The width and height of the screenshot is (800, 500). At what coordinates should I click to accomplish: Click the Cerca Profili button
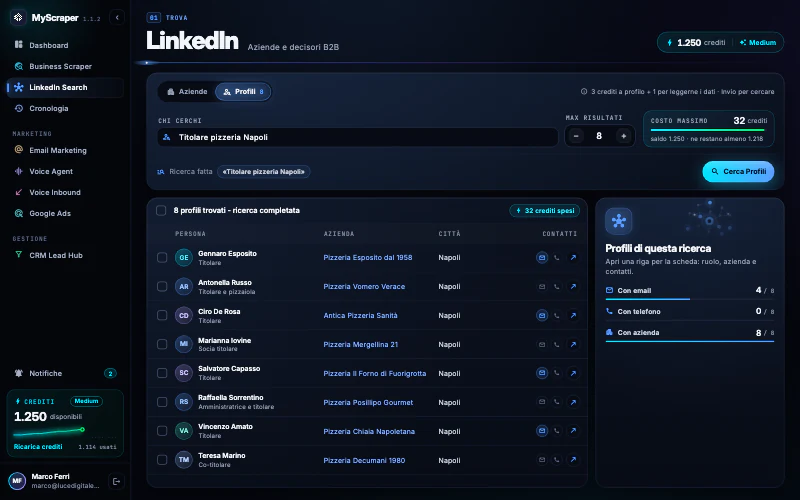738,171
